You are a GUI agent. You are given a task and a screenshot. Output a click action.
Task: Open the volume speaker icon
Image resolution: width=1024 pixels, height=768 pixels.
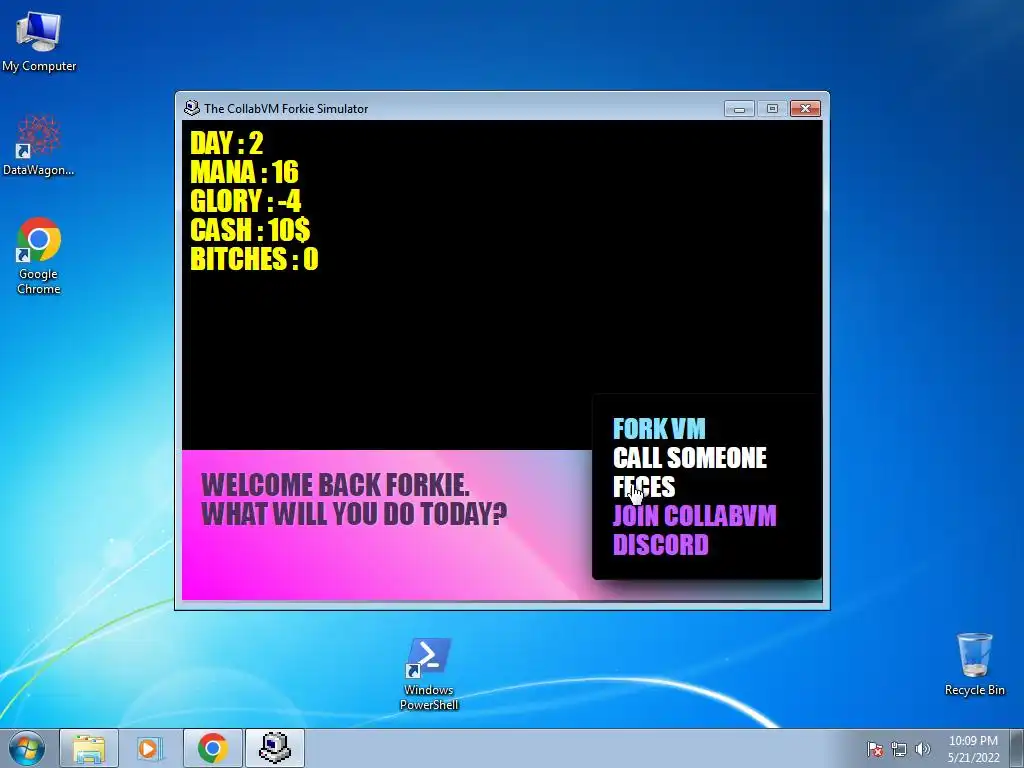pyautogui.click(x=923, y=749)
